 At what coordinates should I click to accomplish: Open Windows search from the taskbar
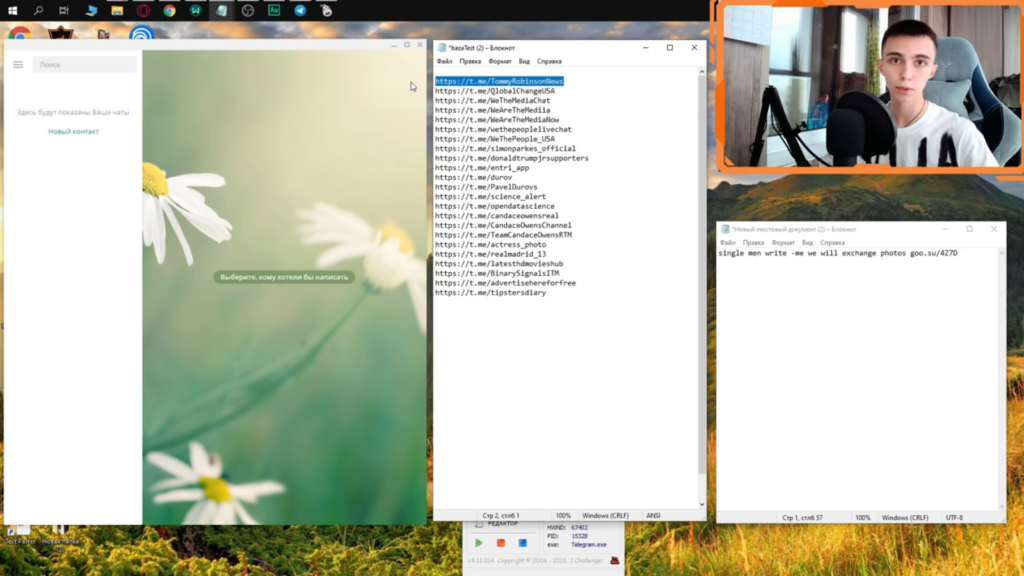(39, 10)
